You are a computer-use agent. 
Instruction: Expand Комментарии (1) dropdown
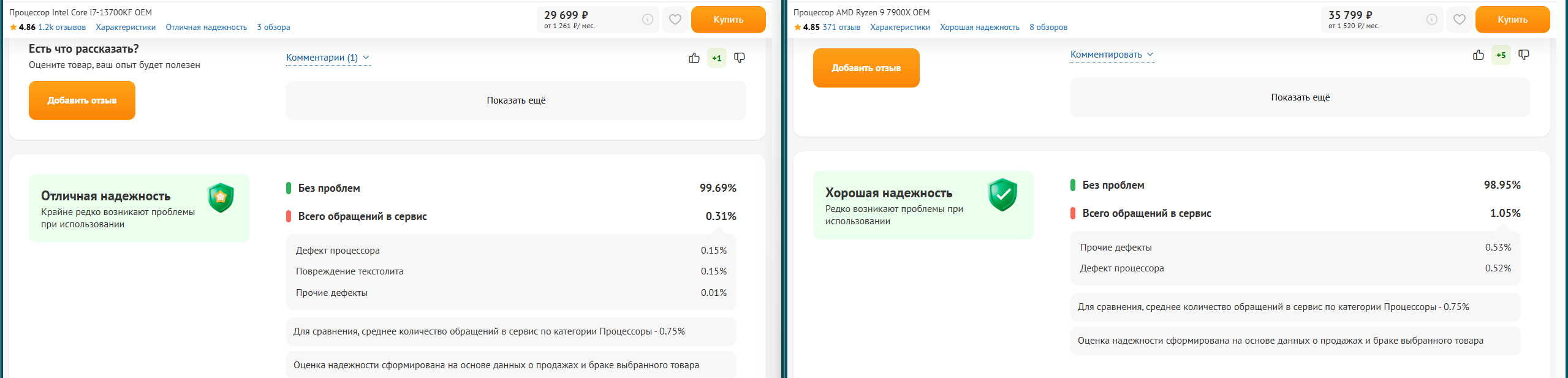tap(328, 58)
